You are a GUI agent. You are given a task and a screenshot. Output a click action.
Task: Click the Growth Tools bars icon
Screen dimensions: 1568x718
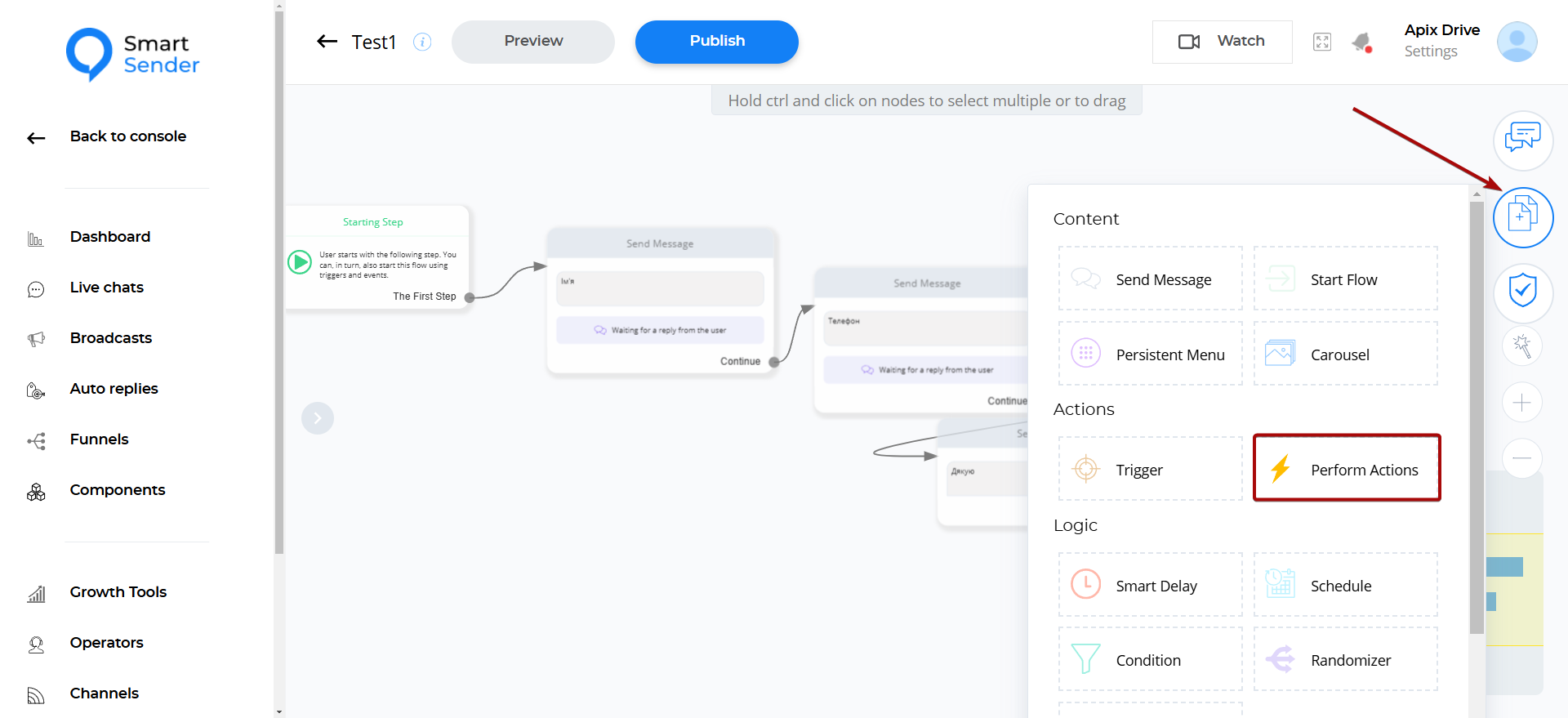(x=36, y=594)
